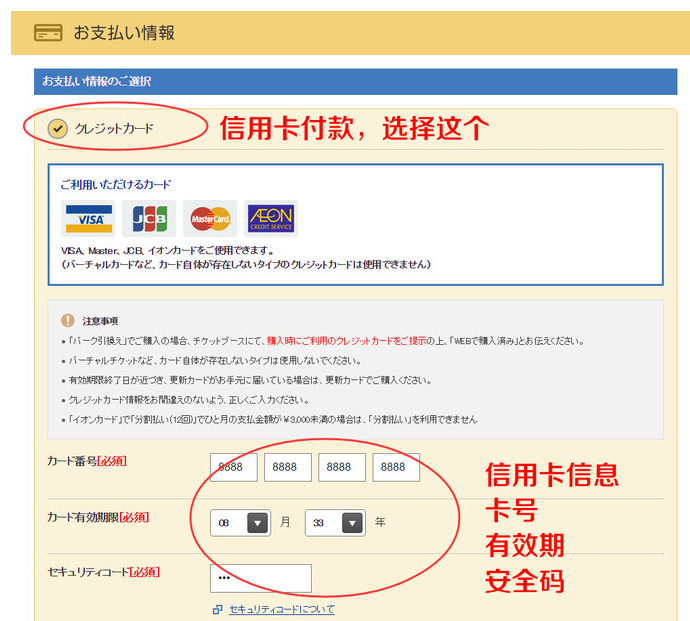The image size is (690, 621).
Task: Click the external link icon beside セキュリティコードについて
Action: (217, 610)
